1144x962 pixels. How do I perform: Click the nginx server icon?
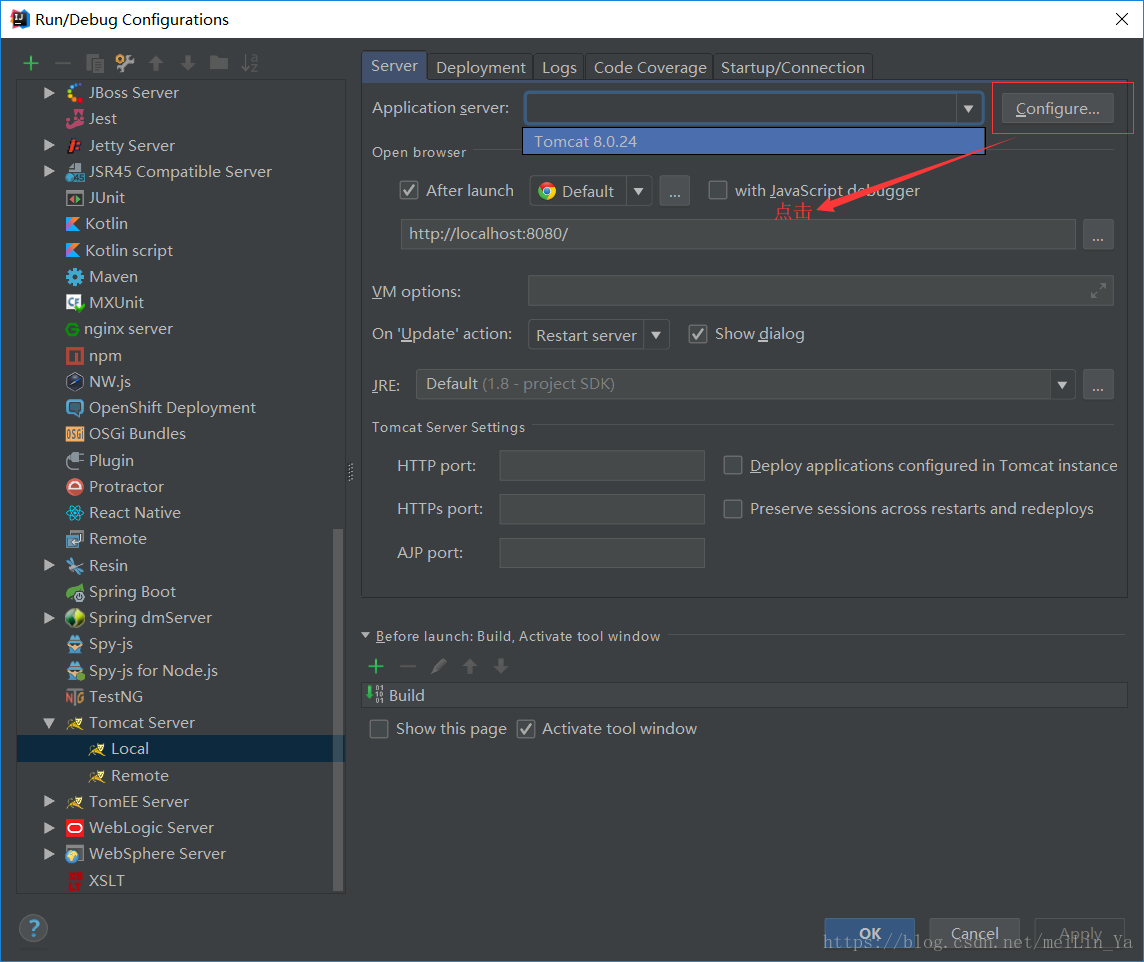pos(72,330)
